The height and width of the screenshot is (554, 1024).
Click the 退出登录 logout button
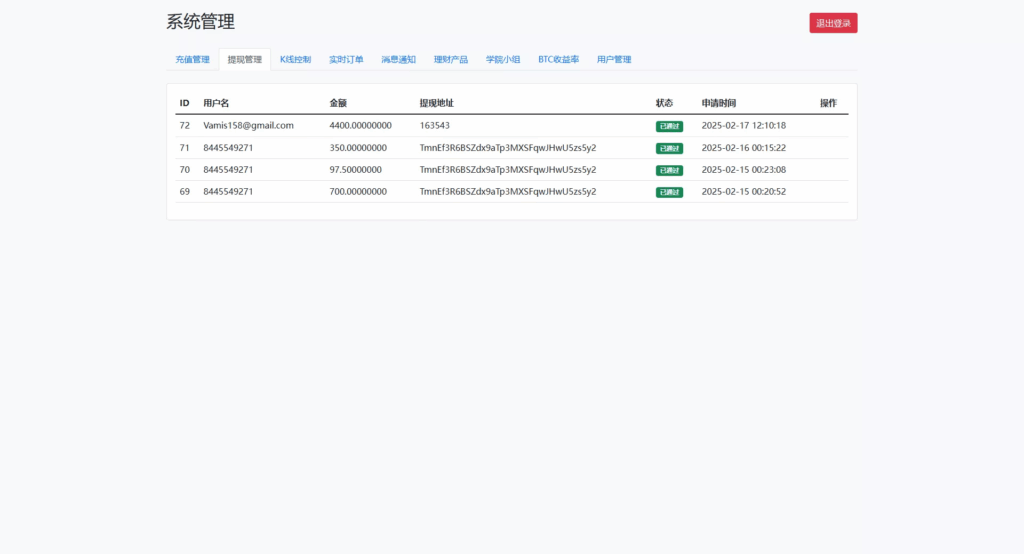pos(833,23)
